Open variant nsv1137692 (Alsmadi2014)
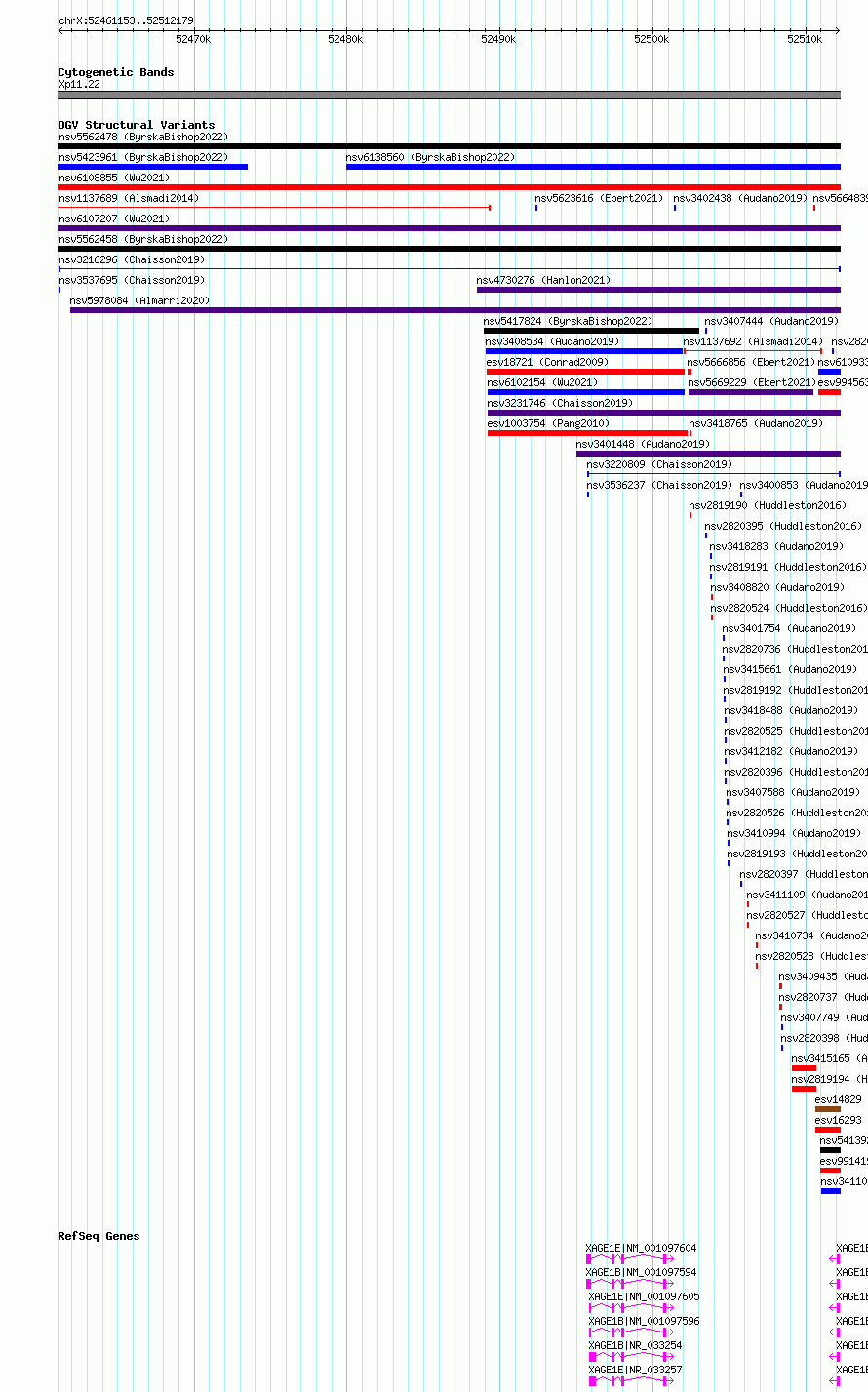Screen dimensions: 868x1392 tap(753, 341)
